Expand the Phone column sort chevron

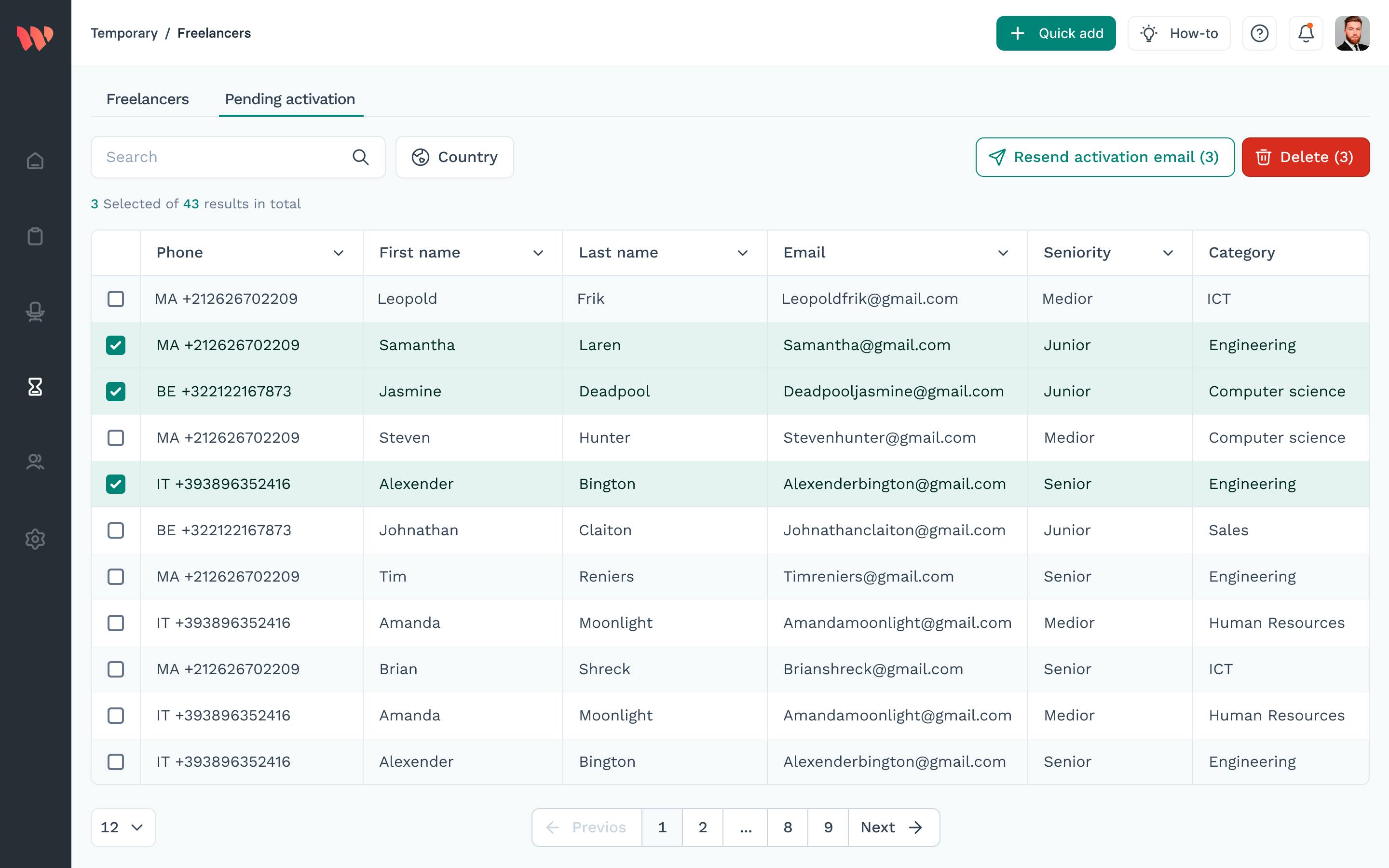click(x=339, y=253)
